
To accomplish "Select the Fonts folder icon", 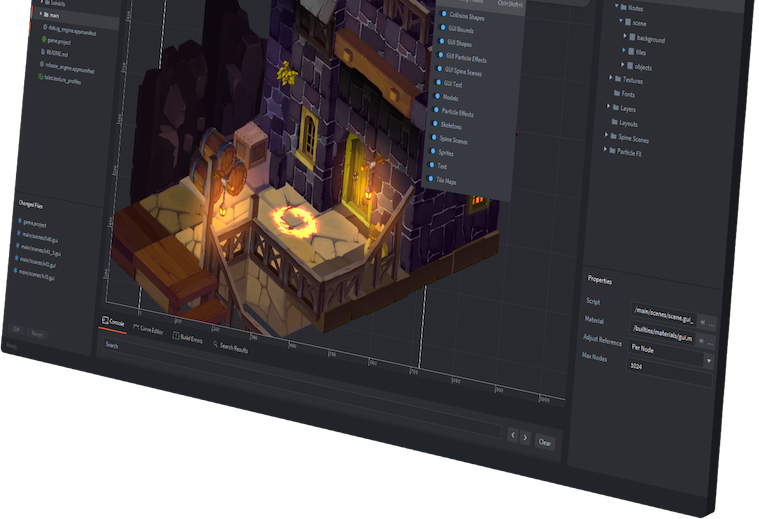I will tap(617, 92).
